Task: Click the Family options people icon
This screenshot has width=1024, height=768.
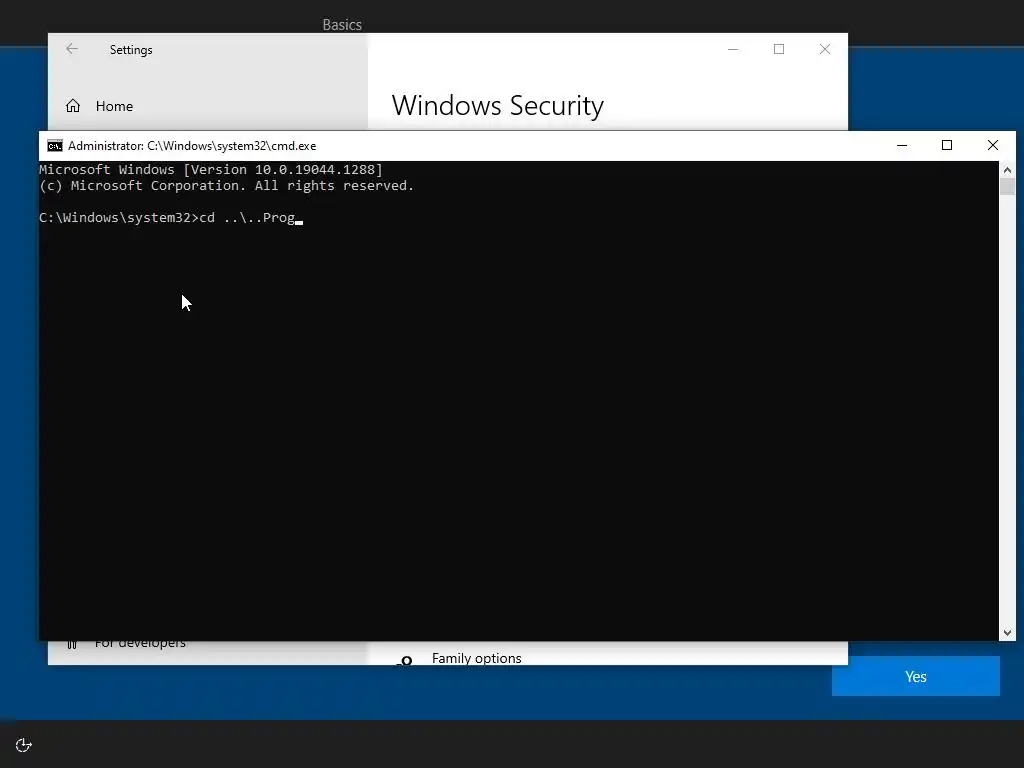Action: [x=404, y=661]
